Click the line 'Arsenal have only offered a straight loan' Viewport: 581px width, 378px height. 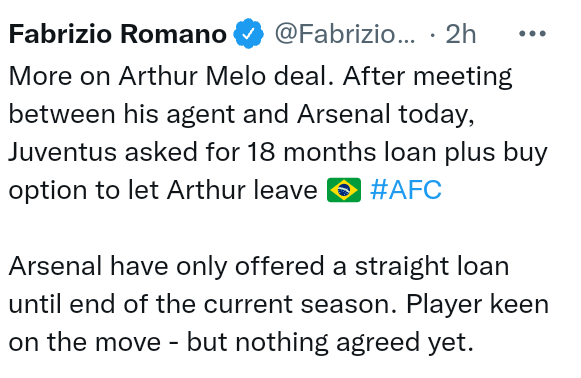click(x=259, y=266)
